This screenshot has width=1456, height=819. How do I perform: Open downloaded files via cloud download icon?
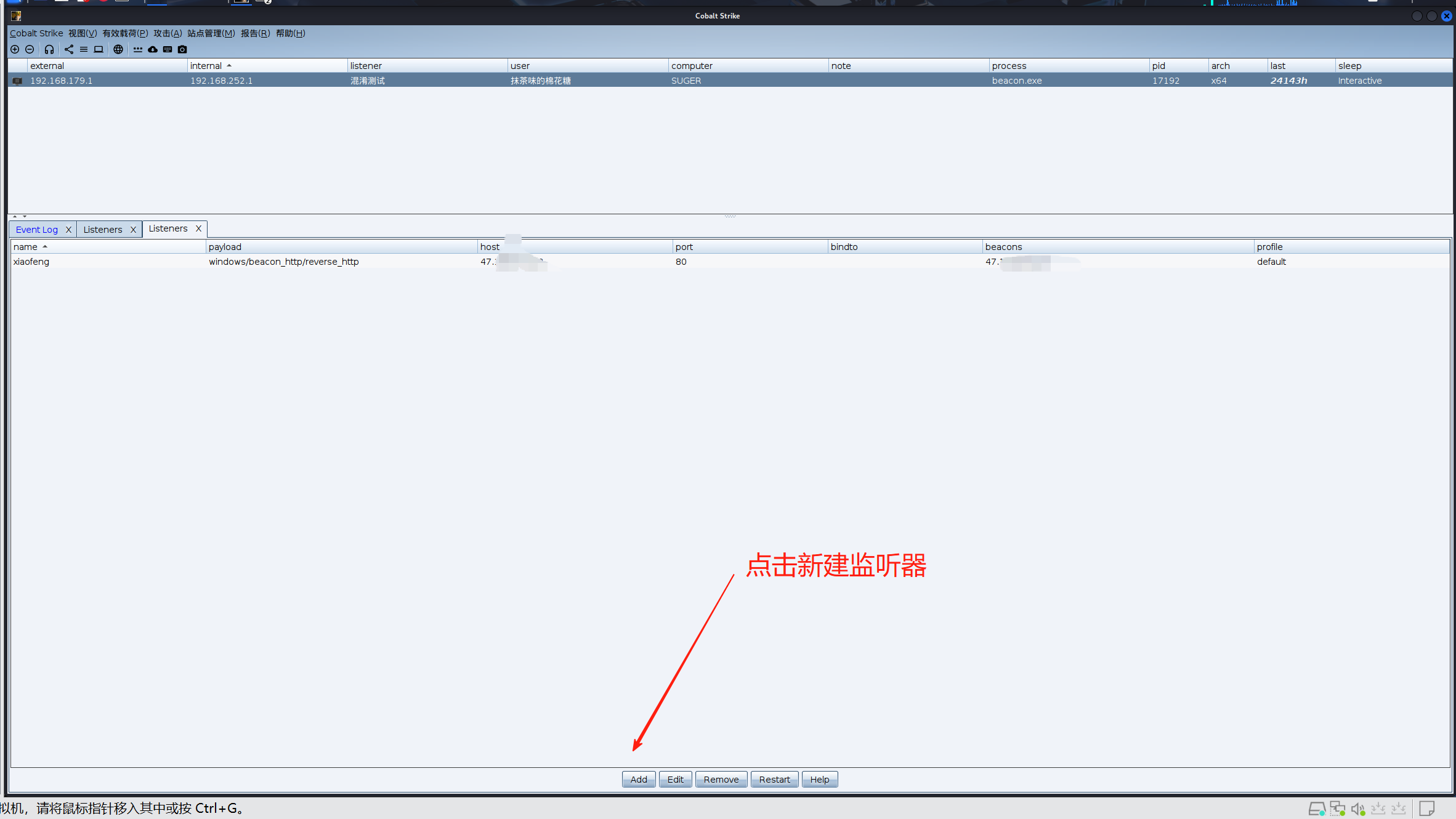coord(153,49)
